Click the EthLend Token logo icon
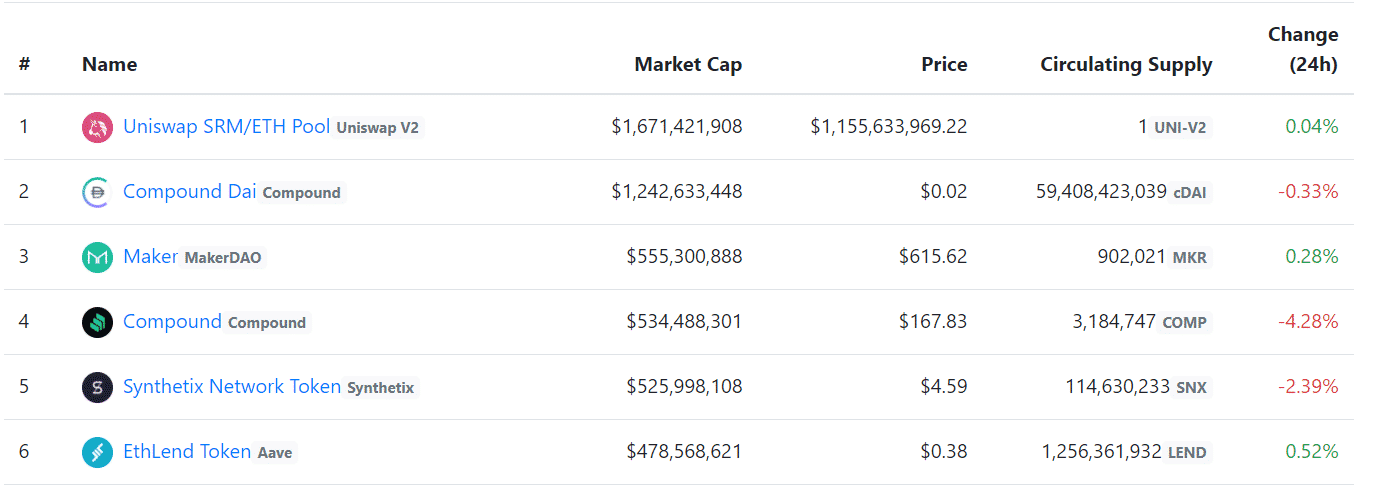This screenshot has width=1375, height=485. (x=97, y=452)
